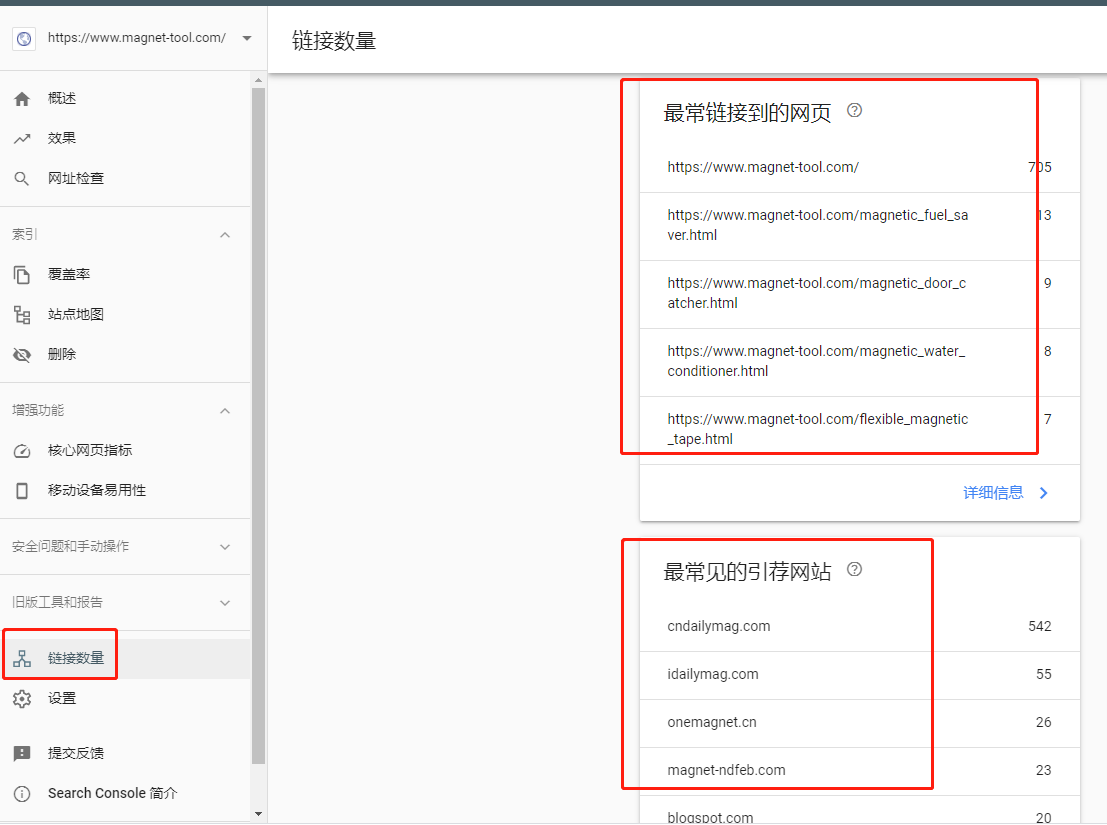Click the crossed-eye icon for 删除
Viewport: 1107px width, 825px height.
pyautogui.click(x=22, y=354)
